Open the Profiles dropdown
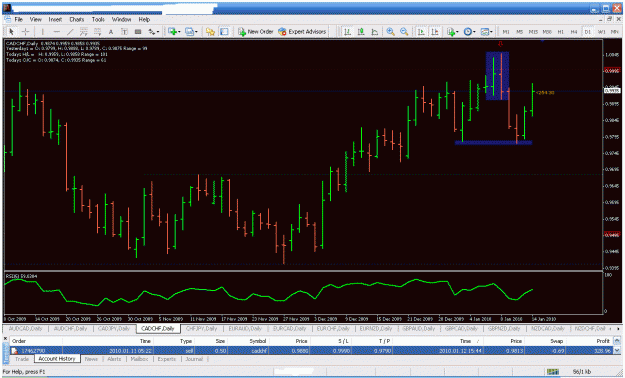This screenshot has width=625, height=378. [191, 32]
